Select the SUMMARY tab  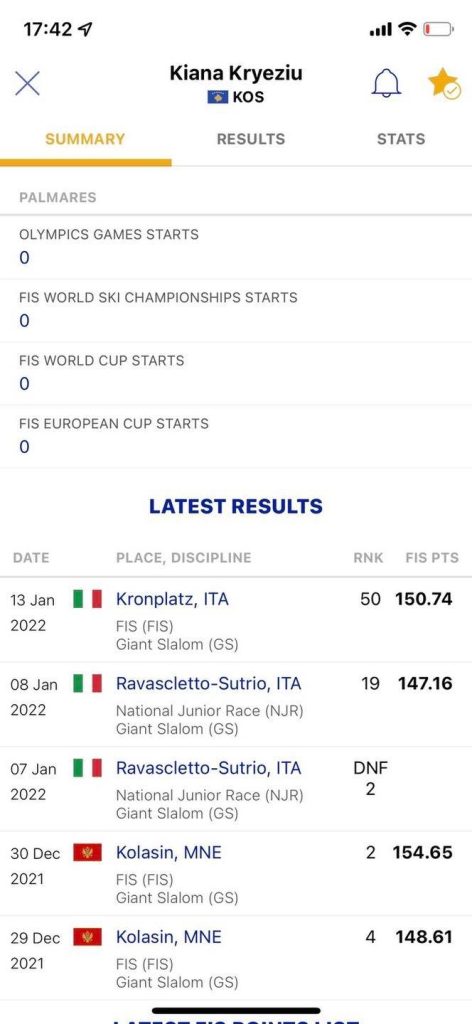85,139
